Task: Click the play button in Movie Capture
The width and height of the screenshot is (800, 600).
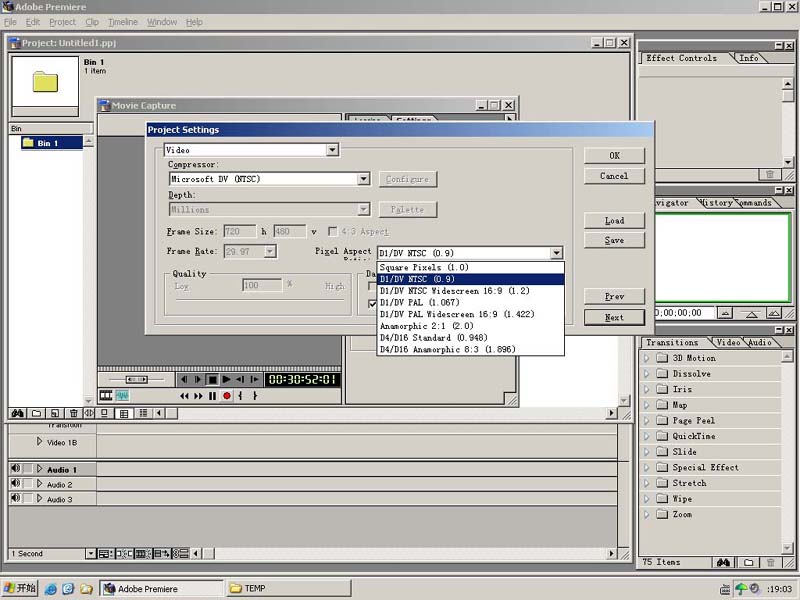Action: [226, 380]
